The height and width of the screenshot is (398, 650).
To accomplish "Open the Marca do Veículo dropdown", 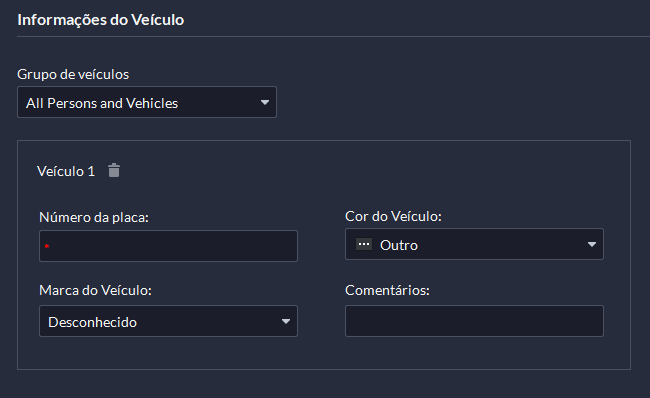I will 168,321.
